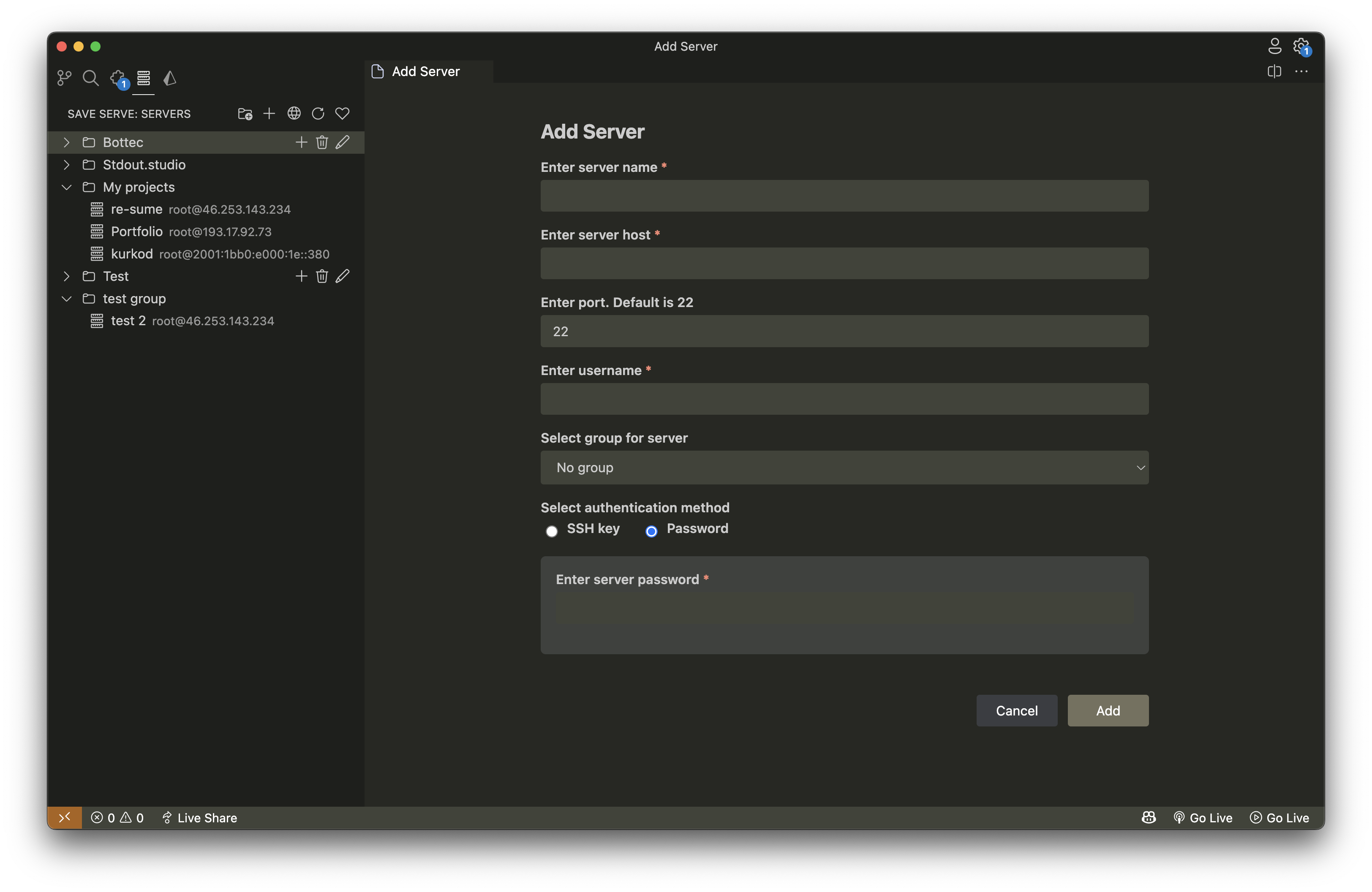Add a new server group folder icon
The image size is (1372, 892).
245,114
